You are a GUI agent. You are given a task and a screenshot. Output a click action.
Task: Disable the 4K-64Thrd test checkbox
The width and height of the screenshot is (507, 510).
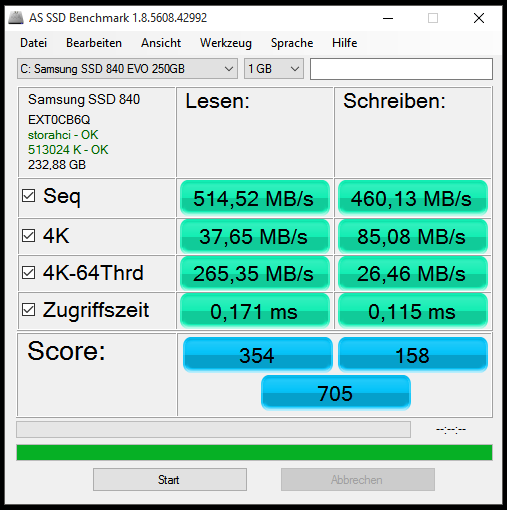point(28,273)
